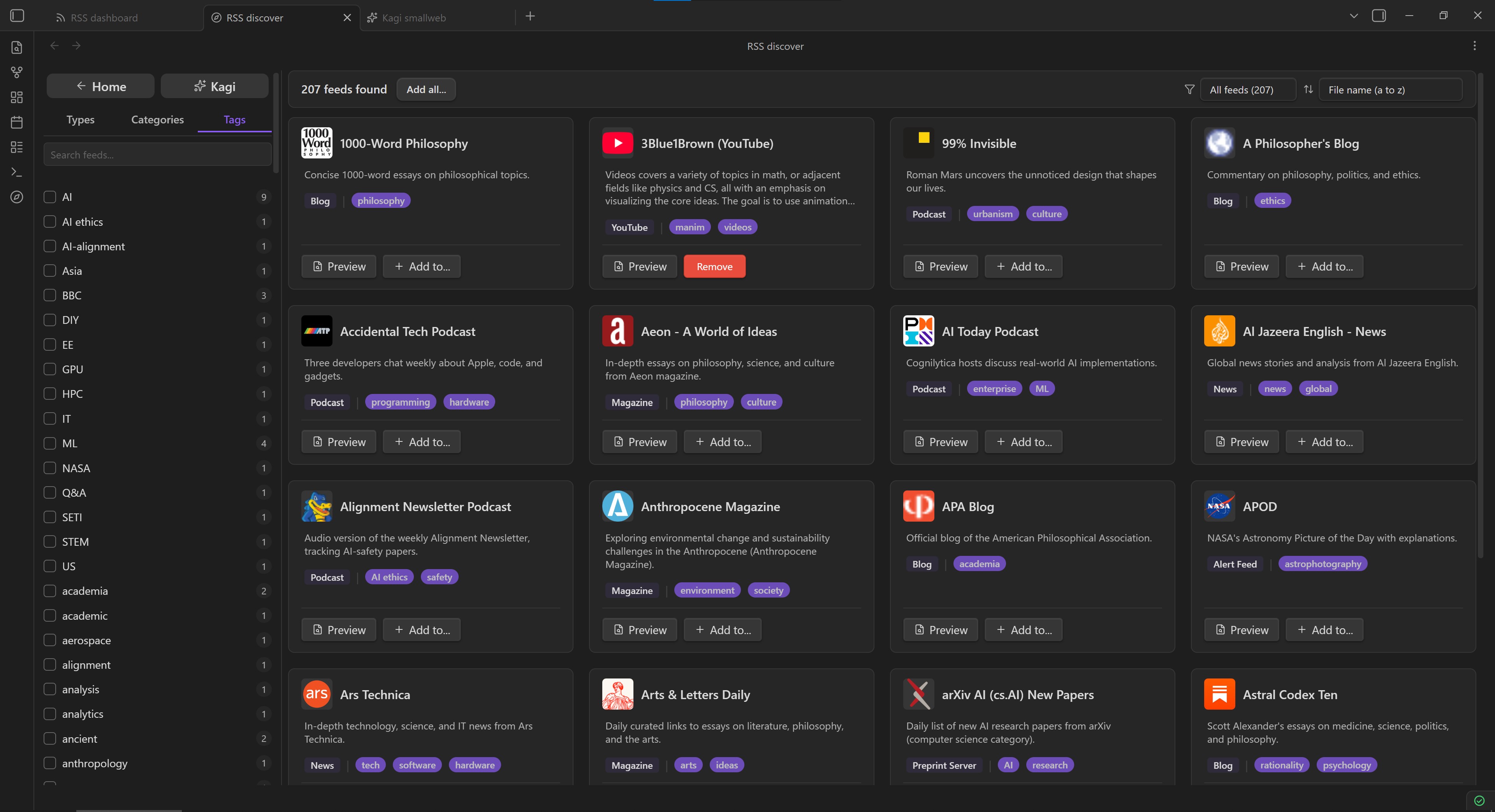Click the APOD NASA logo

click(x=1219, y=506)
